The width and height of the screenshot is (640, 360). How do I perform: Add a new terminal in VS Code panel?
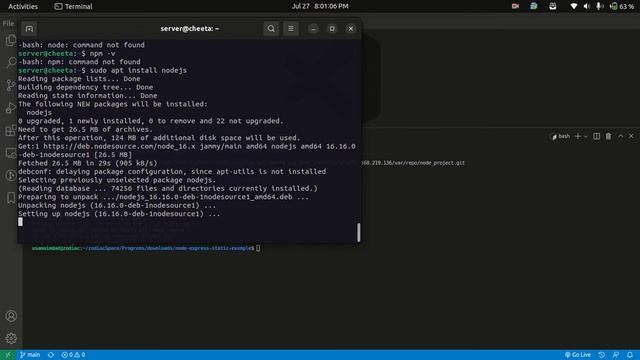578,136
